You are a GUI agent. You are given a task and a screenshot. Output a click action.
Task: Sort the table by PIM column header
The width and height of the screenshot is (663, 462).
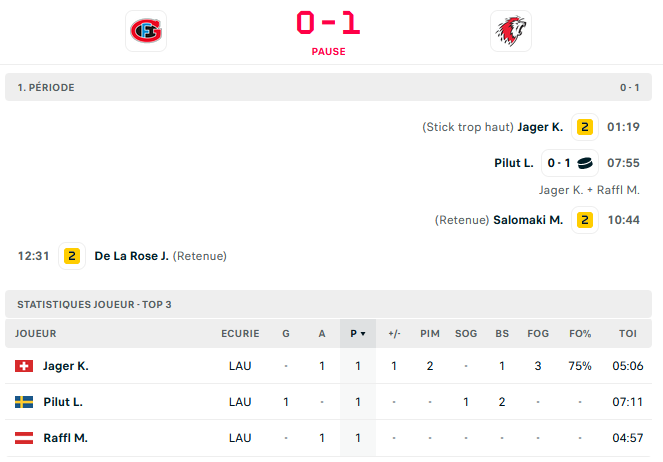[430, 334]
